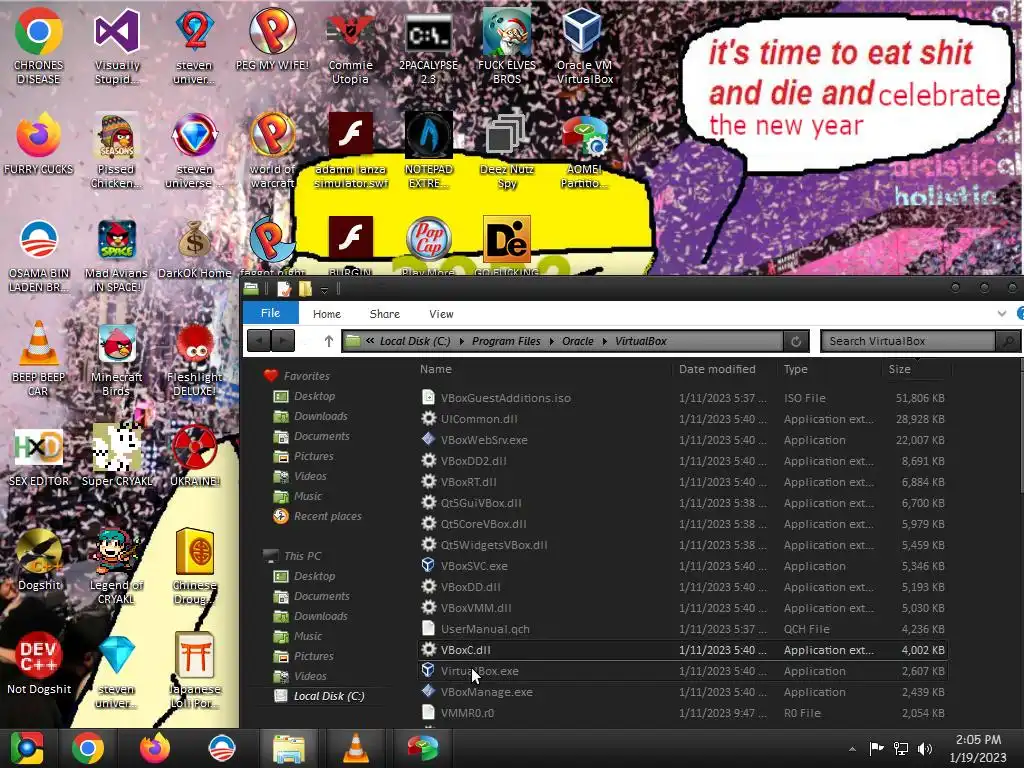Open the Dev-C++ desktop icon

point(39,662)
